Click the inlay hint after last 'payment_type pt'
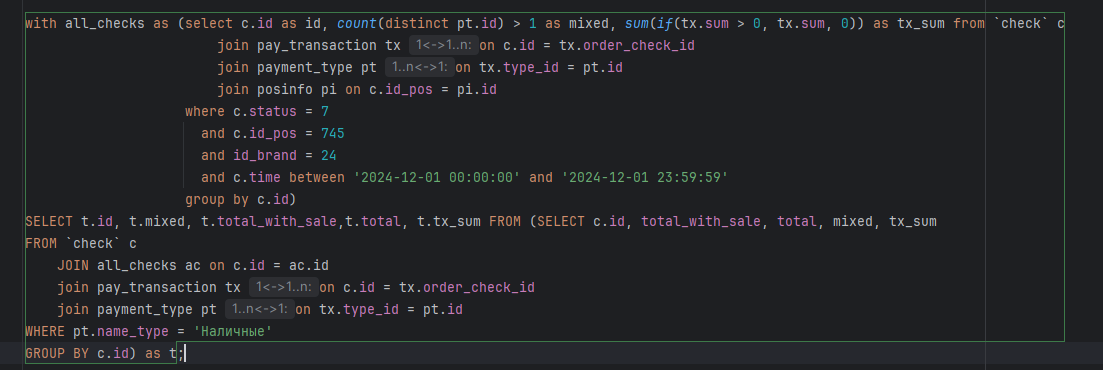Viewport: 1103px width, 370px height. click(x=259, y=309)
